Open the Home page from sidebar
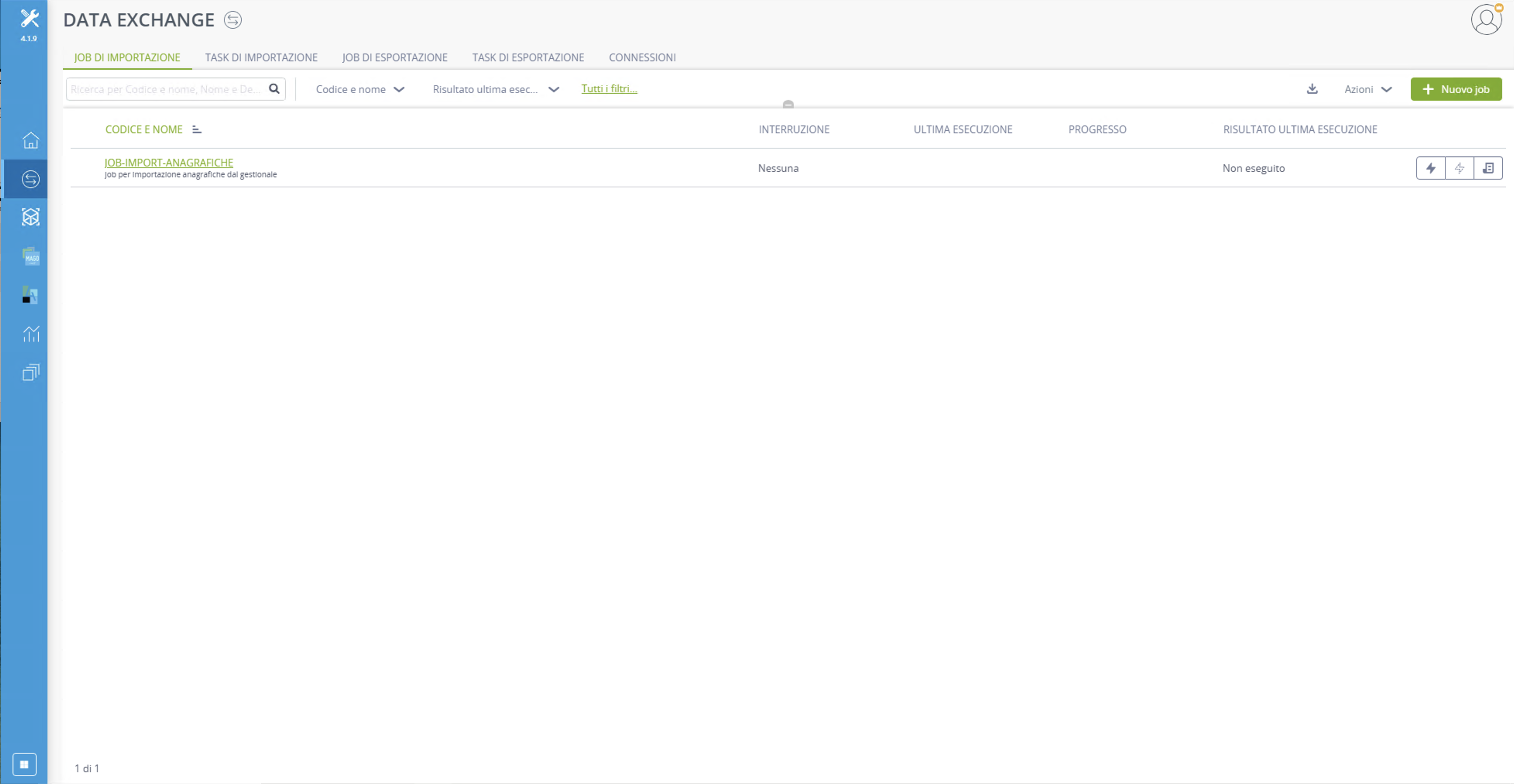This screenshot has width=1514, height=784. point(31,140)
